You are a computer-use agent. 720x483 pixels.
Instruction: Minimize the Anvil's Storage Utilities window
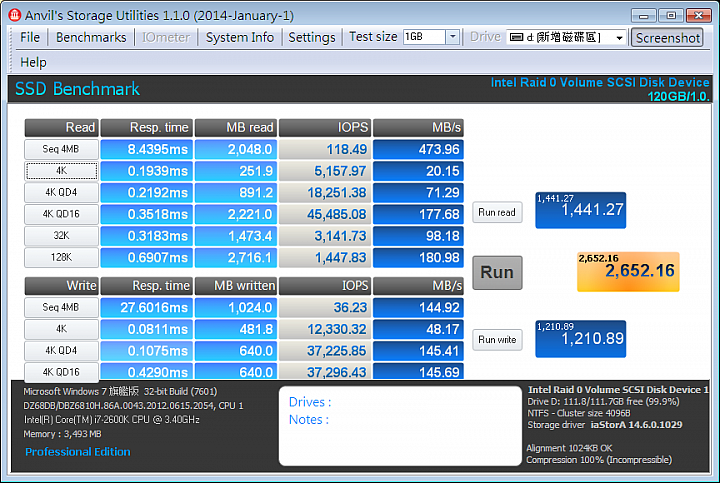click(644, 16)
